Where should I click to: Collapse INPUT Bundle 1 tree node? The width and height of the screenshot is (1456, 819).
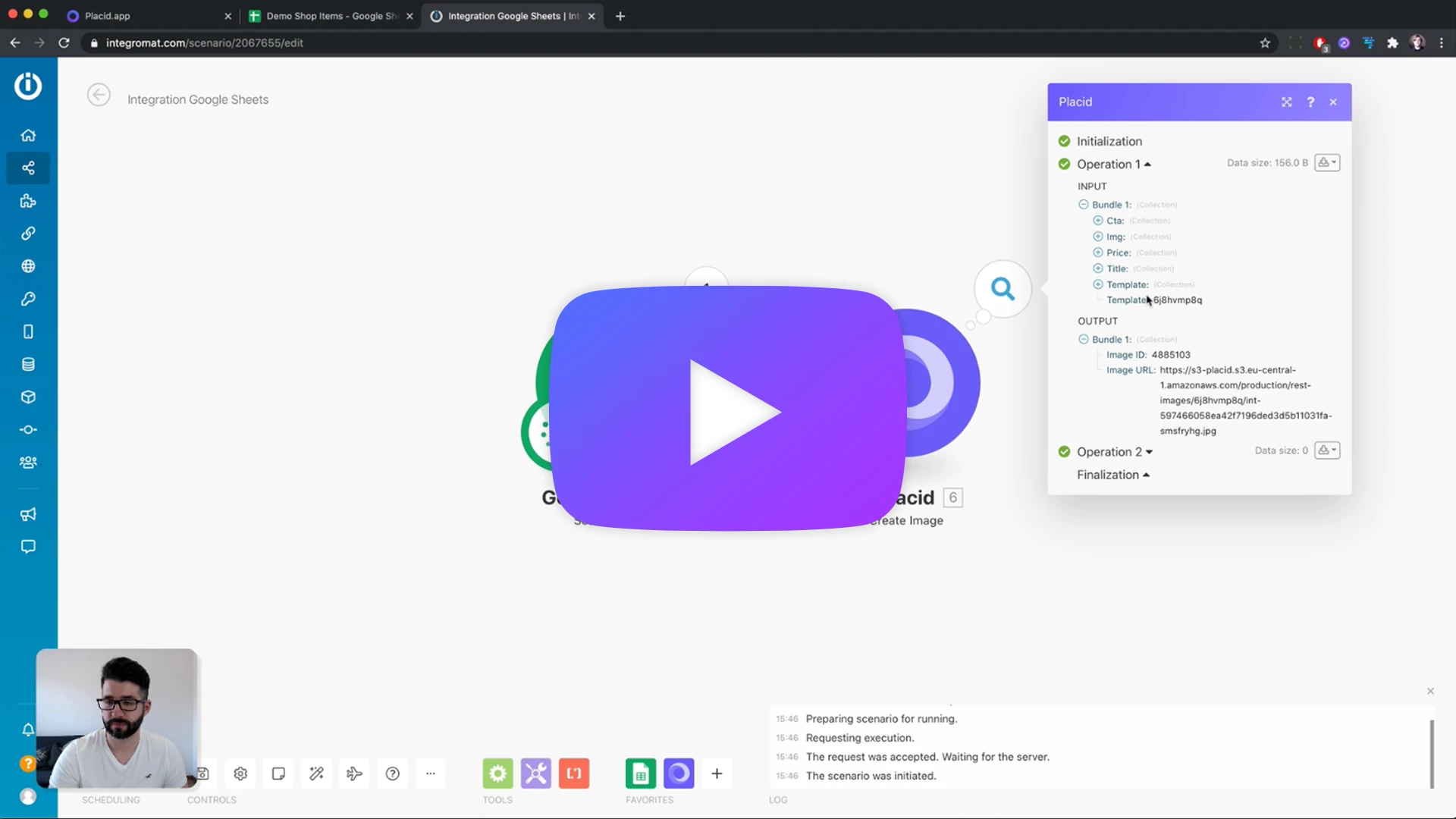pos(1084,205)
